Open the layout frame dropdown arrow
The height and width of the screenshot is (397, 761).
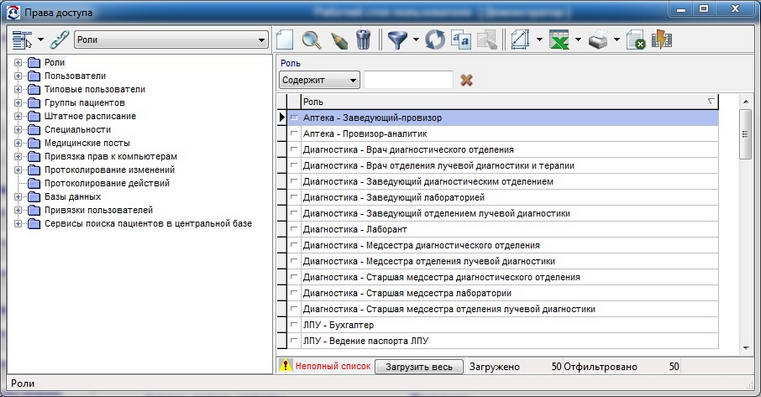pos(539,40)
